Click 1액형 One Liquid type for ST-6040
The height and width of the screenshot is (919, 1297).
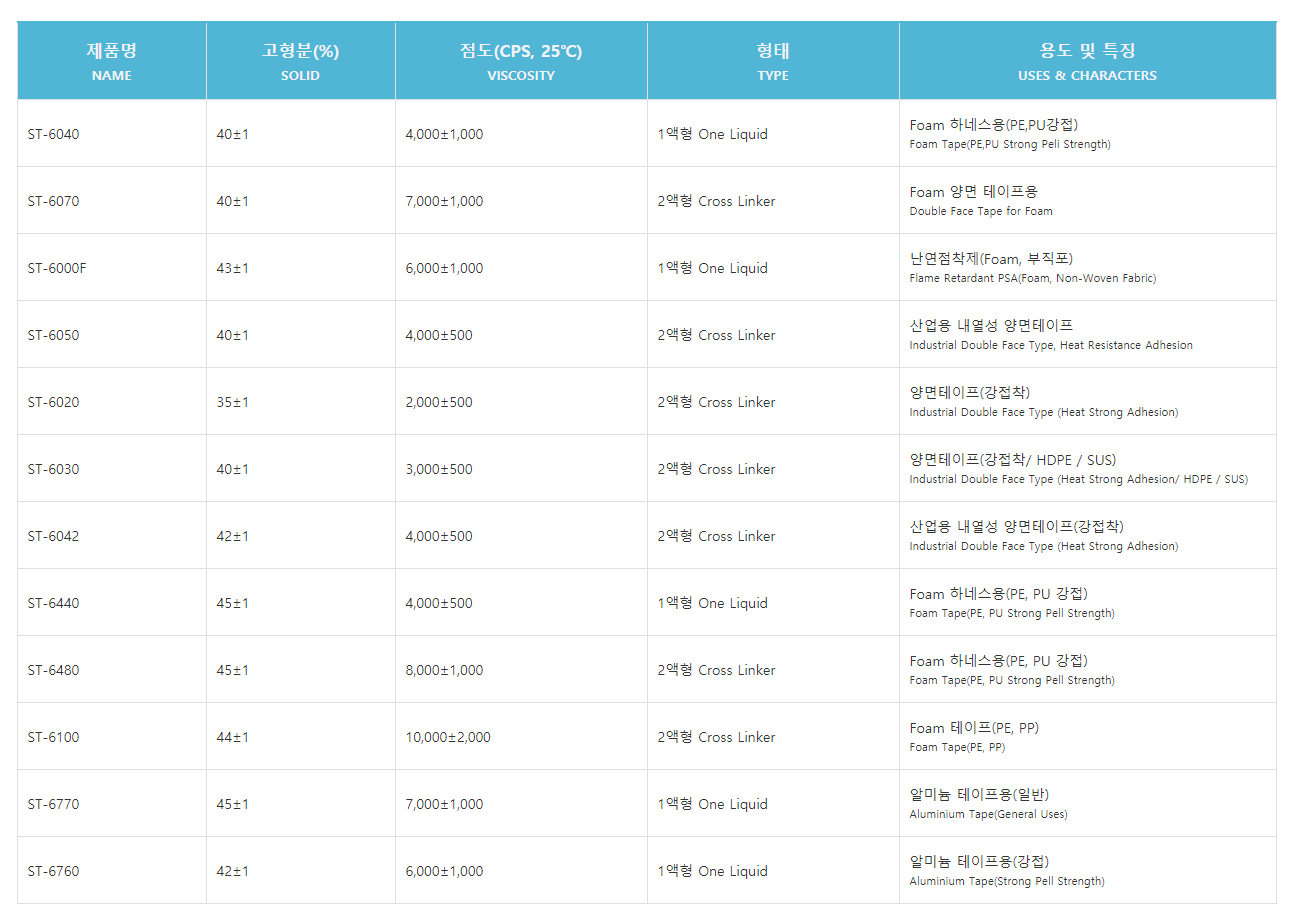click(x=713, y=134)
